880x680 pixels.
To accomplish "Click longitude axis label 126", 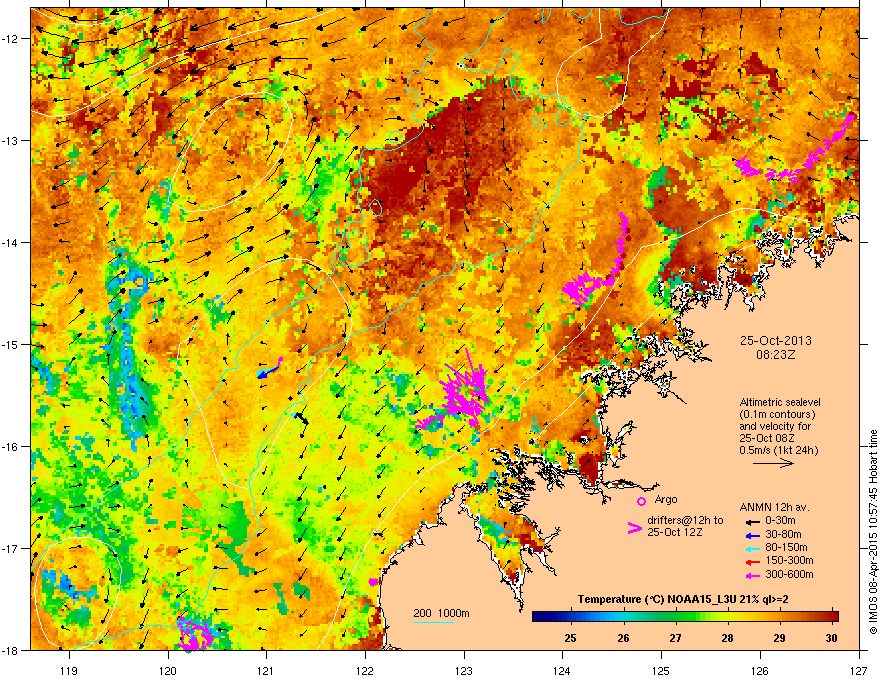I will click(x=760, y=670).
